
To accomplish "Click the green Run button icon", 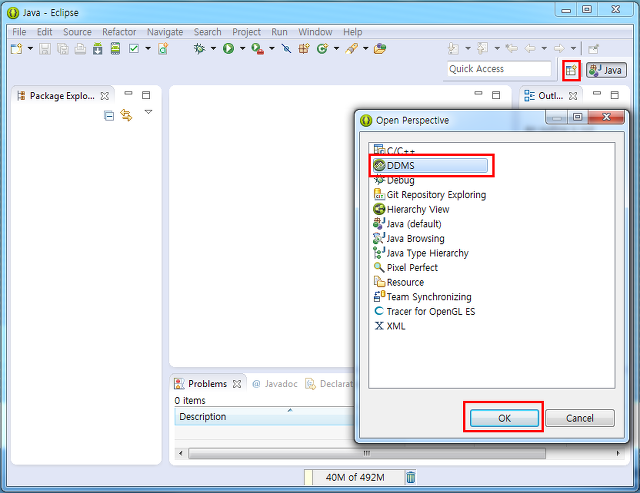I will click(228, 49).
